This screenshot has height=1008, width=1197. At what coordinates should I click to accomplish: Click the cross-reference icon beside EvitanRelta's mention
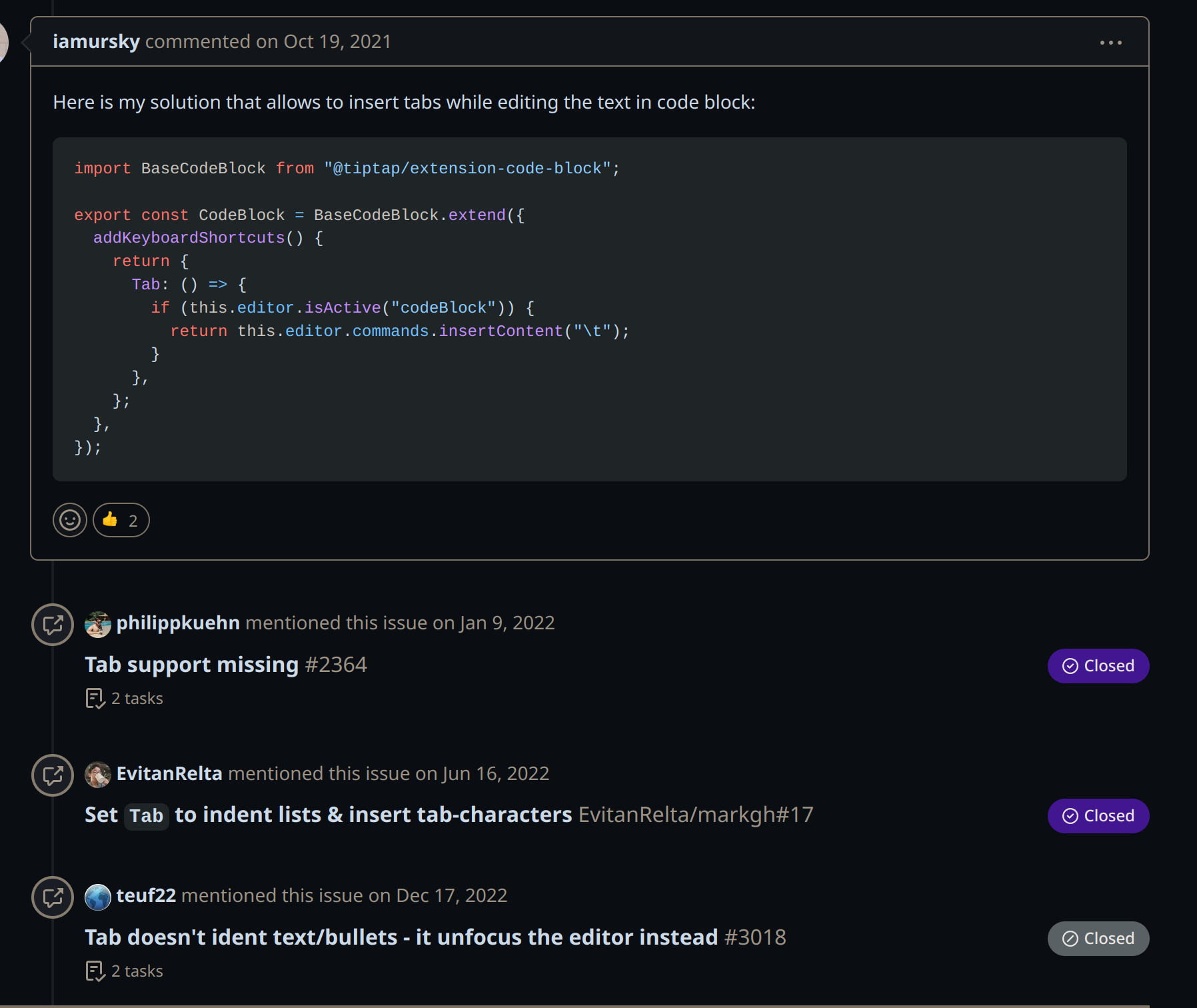pos(53,775)
